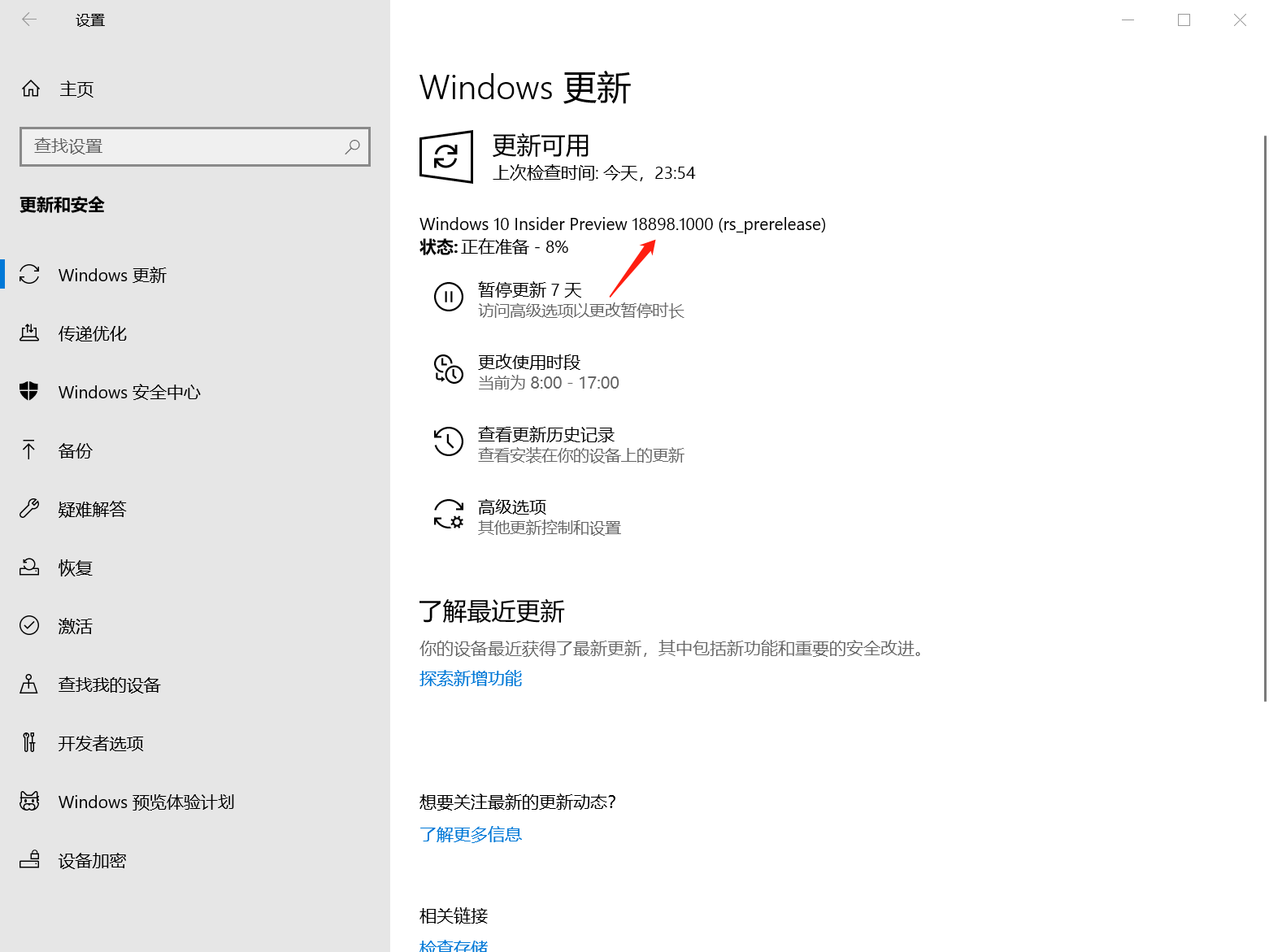Click the 探索新增功能 link
The width and height of the screenshot is (1269, 952).
tap(470, 678)
